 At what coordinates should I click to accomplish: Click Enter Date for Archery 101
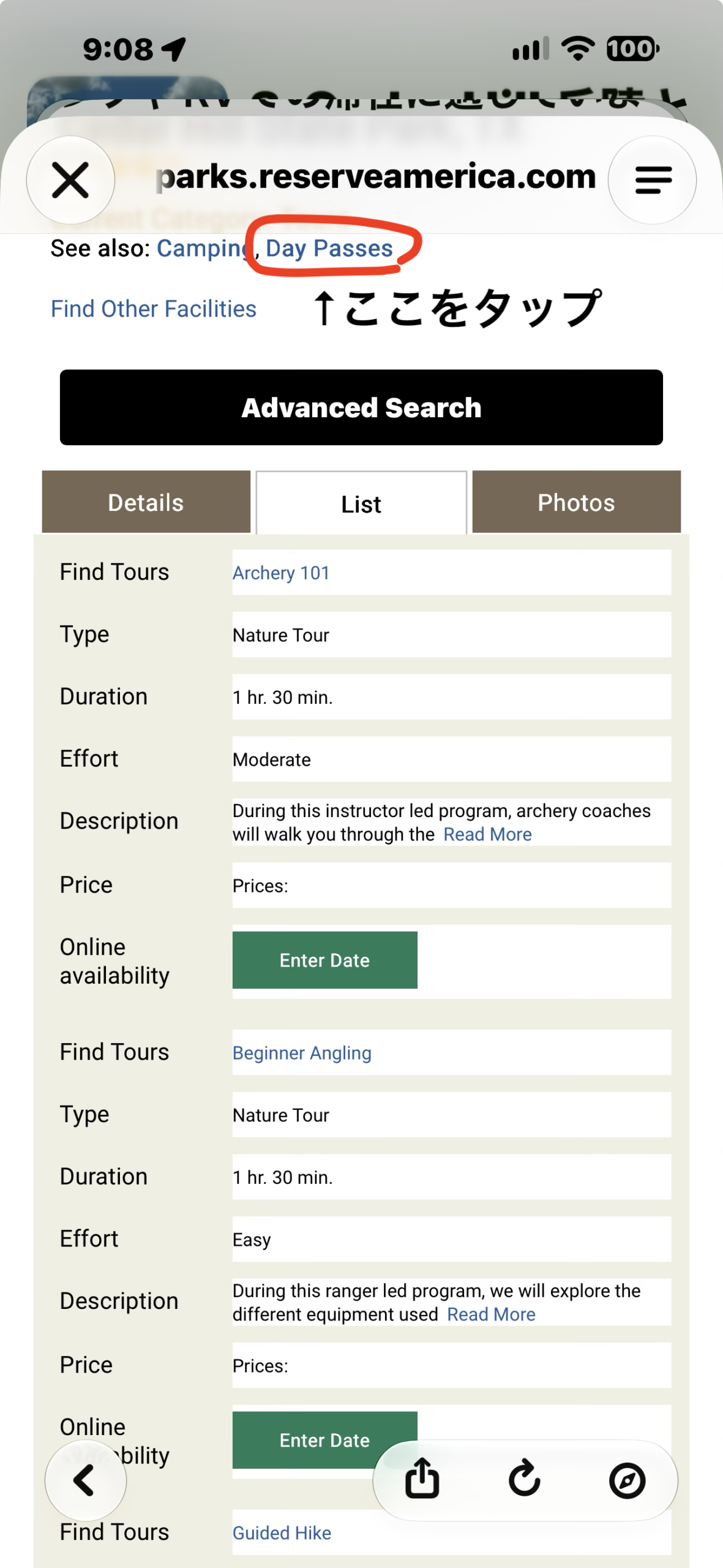[325, 960]
